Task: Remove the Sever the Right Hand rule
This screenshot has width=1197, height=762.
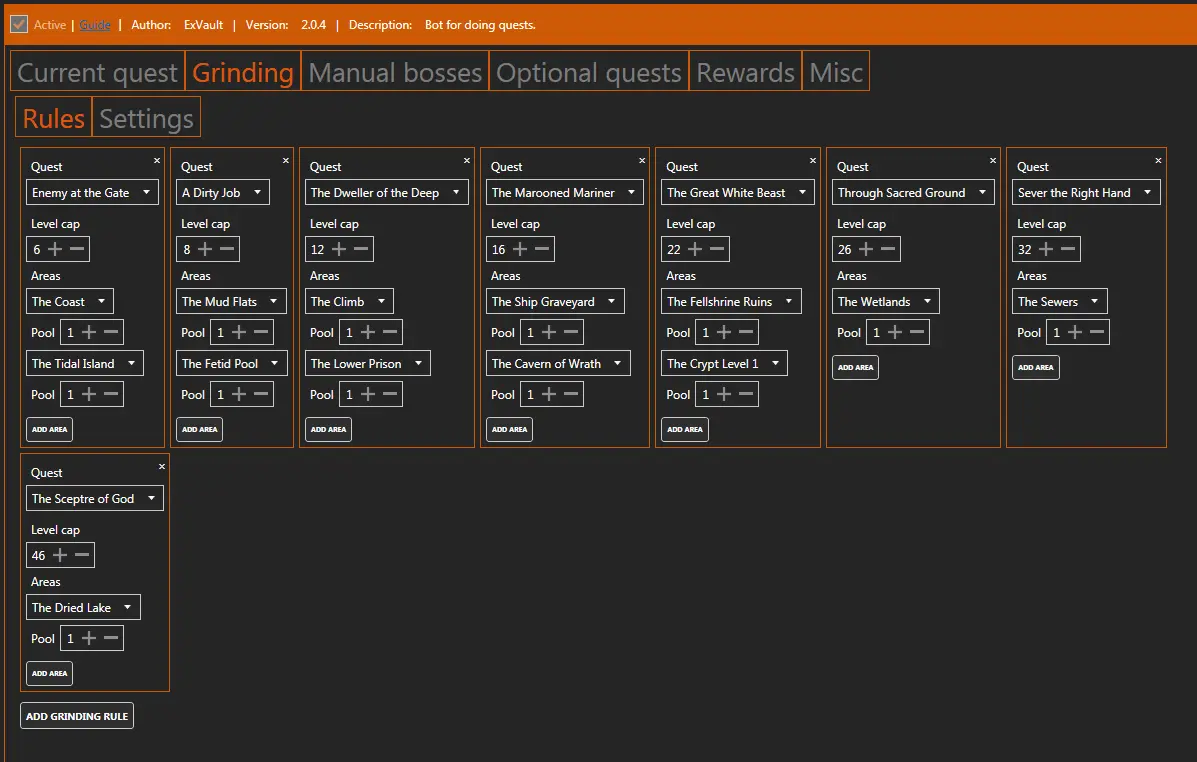Action: tap(1159, 160)
